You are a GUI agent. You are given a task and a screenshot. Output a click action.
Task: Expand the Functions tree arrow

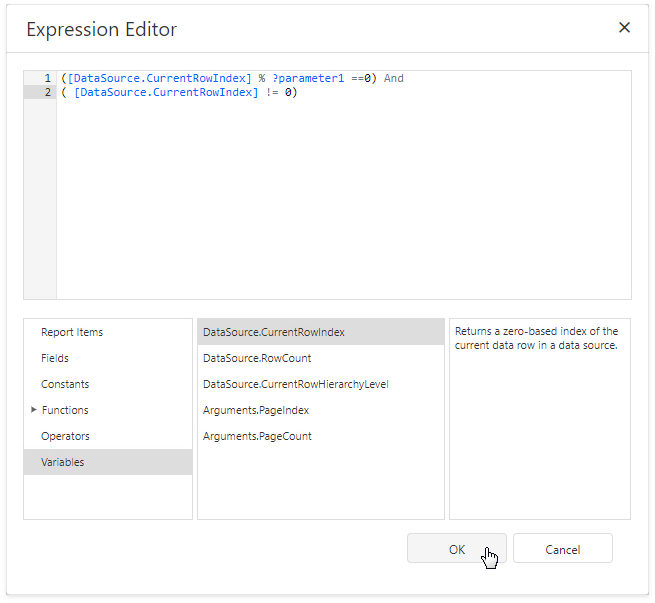[x=34, y=410]
